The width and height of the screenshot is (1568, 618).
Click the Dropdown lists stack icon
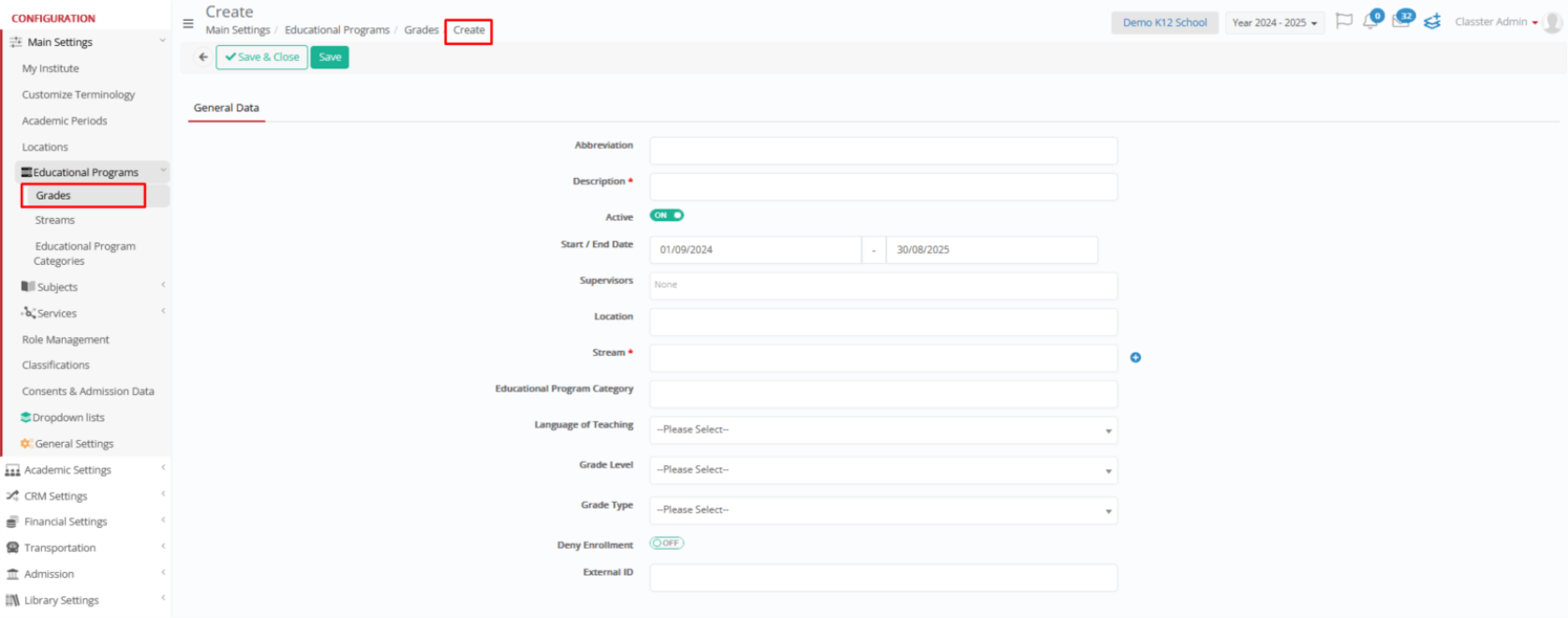[x=26, y=418]
